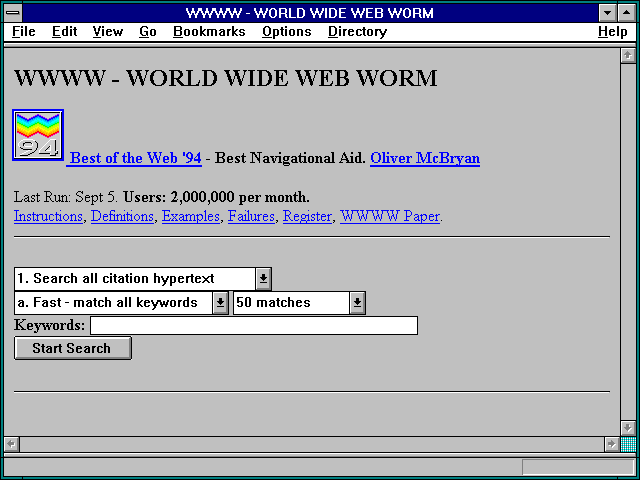The width and height of the screenshot is (640, 480).
Task: Open the Register link
Action: pos(307,216)
